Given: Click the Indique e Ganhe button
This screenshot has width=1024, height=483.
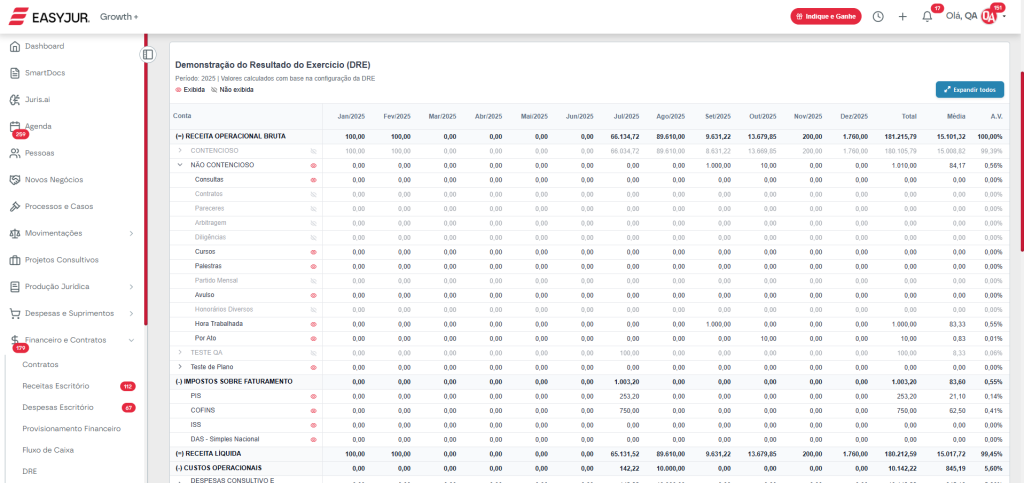Looking at the screenshot, I should [x=825, y=16].
